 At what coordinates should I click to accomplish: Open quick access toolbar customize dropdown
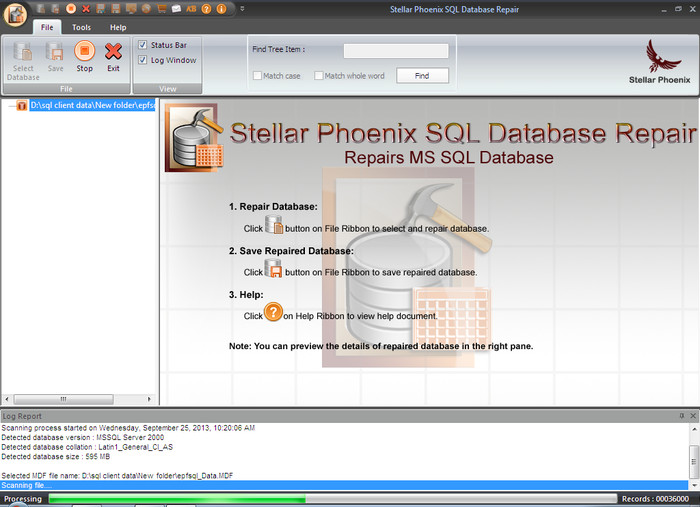point(242,8)
